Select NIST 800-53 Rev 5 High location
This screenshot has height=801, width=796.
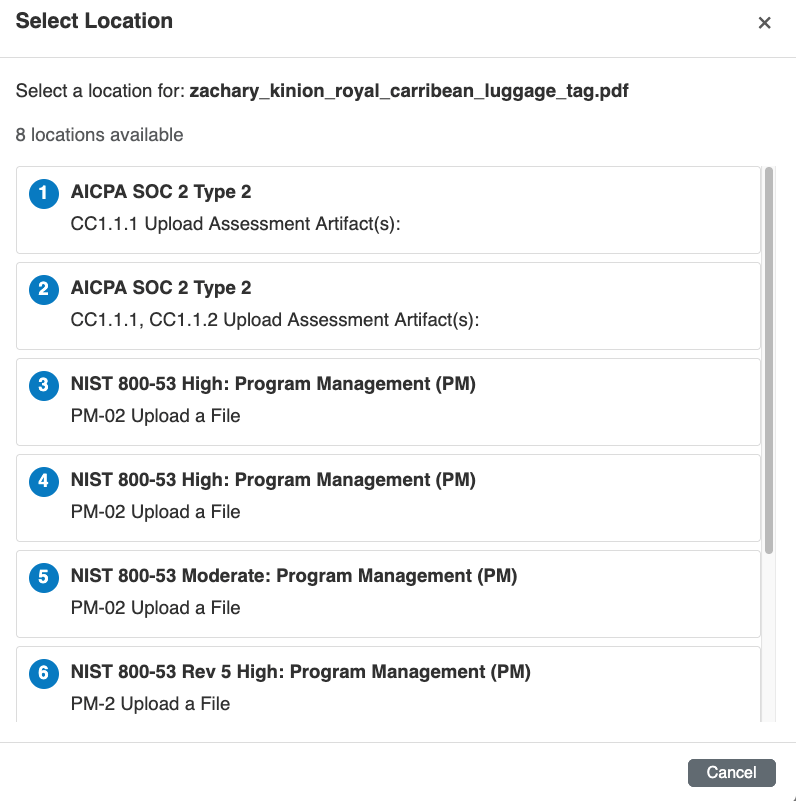[300, 672]
